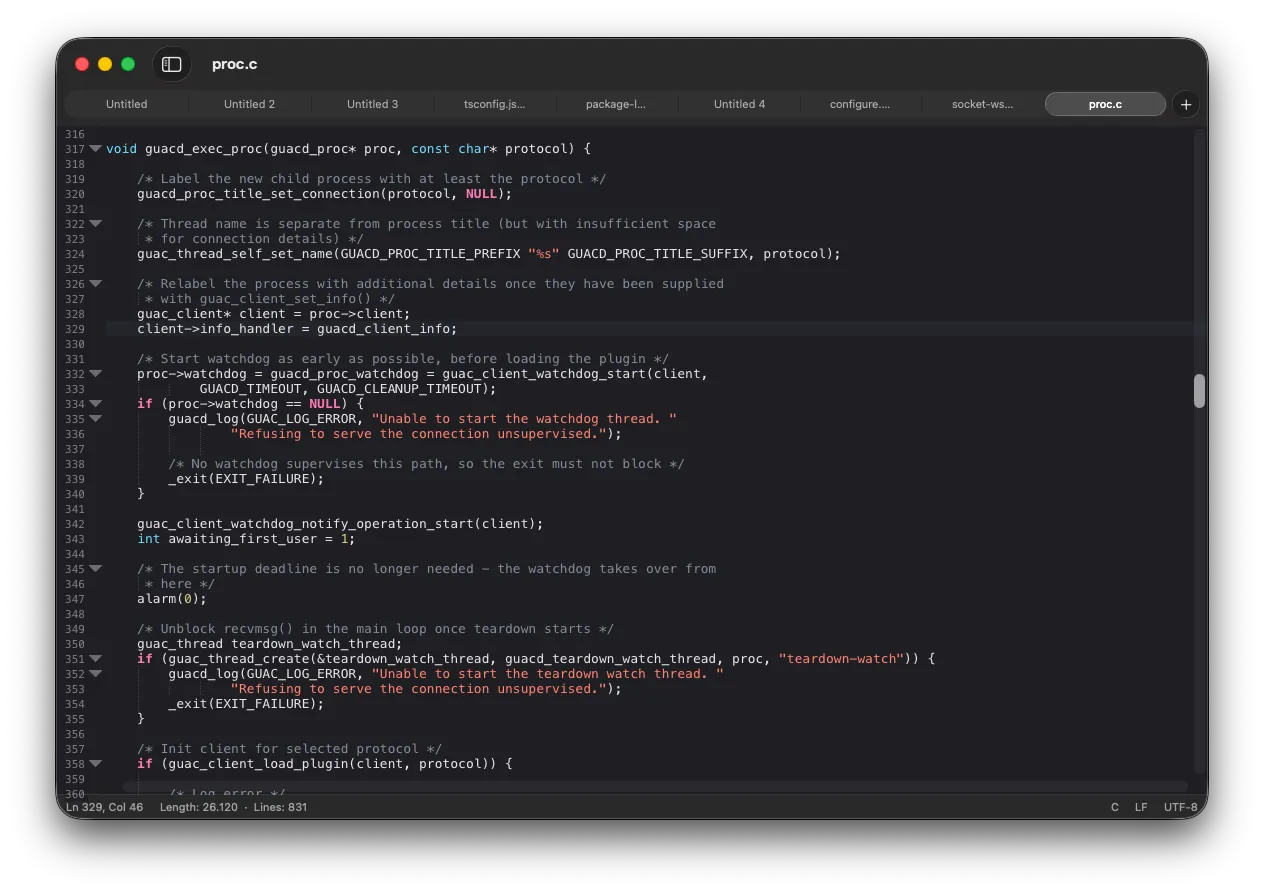
Task: Switch to the Untitled 2 tab
Action: coord(249,104)
